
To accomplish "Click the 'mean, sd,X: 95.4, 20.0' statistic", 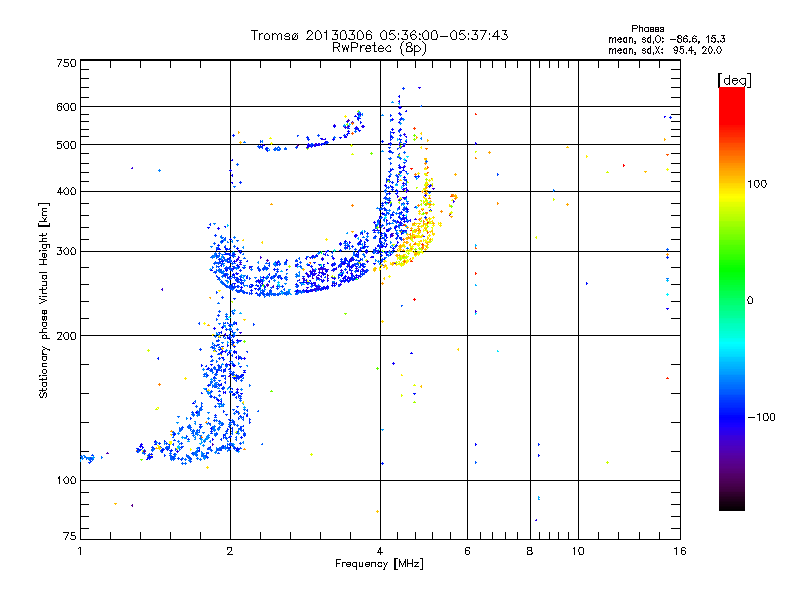I will [x=665, y=50].
